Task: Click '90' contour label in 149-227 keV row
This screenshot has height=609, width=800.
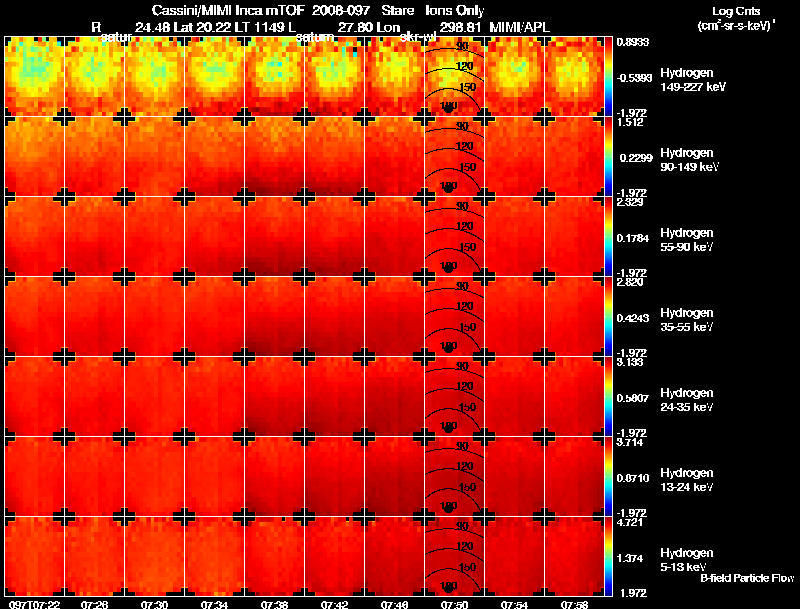Action: [462, 46]
